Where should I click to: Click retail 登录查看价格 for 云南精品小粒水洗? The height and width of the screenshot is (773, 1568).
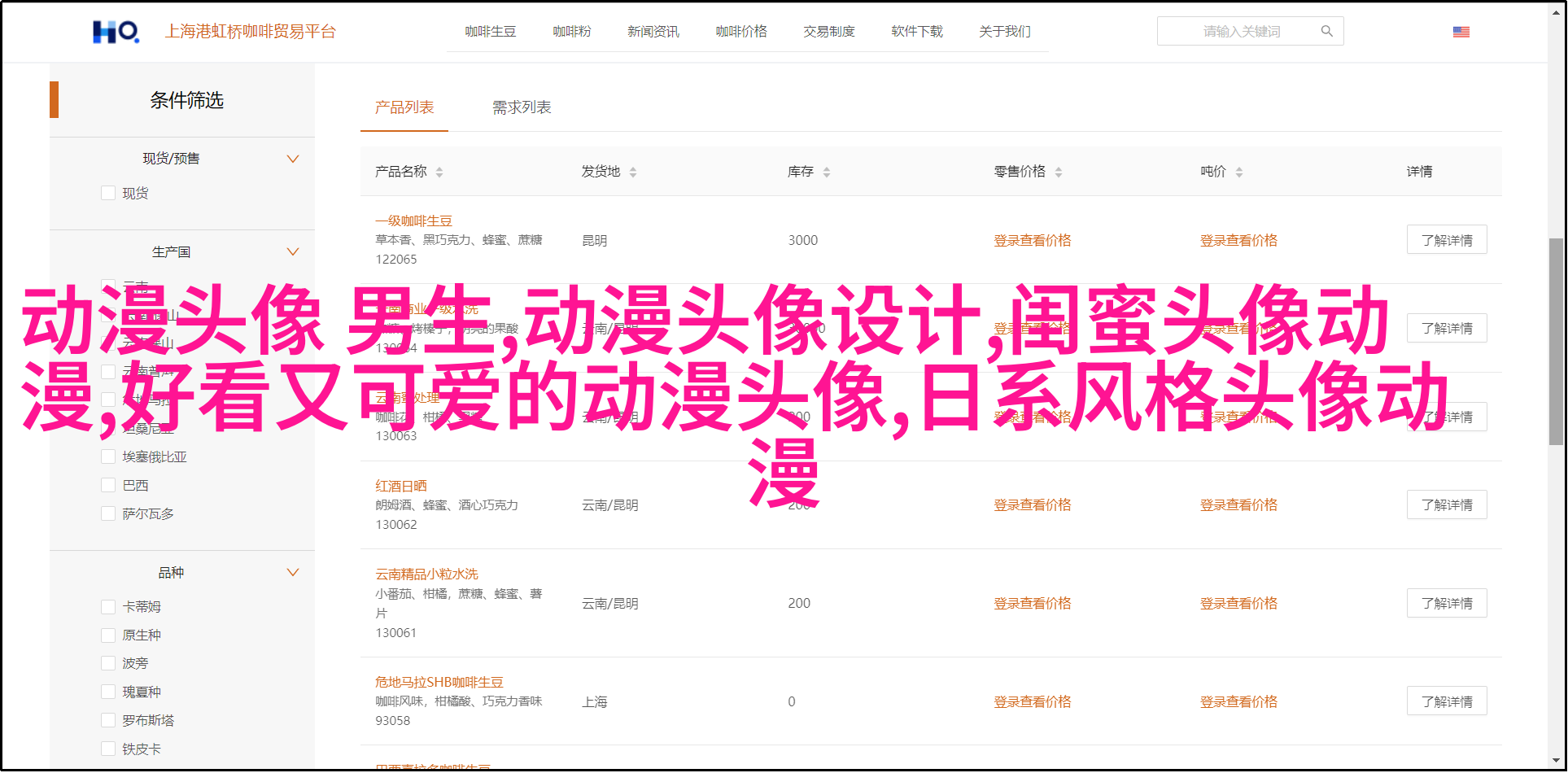(x=1033, y=604)
